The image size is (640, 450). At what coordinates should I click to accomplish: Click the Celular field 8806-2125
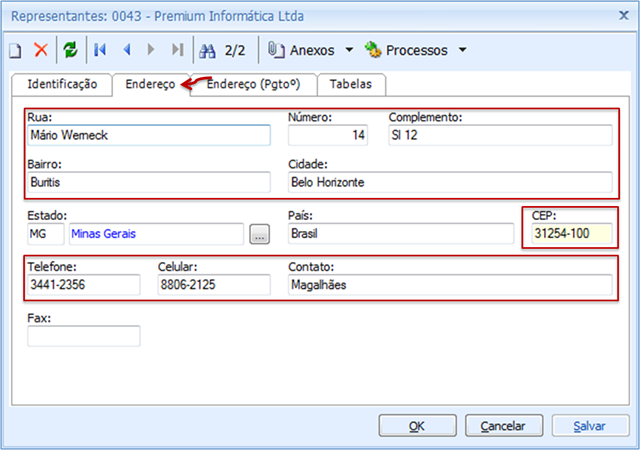214,285
